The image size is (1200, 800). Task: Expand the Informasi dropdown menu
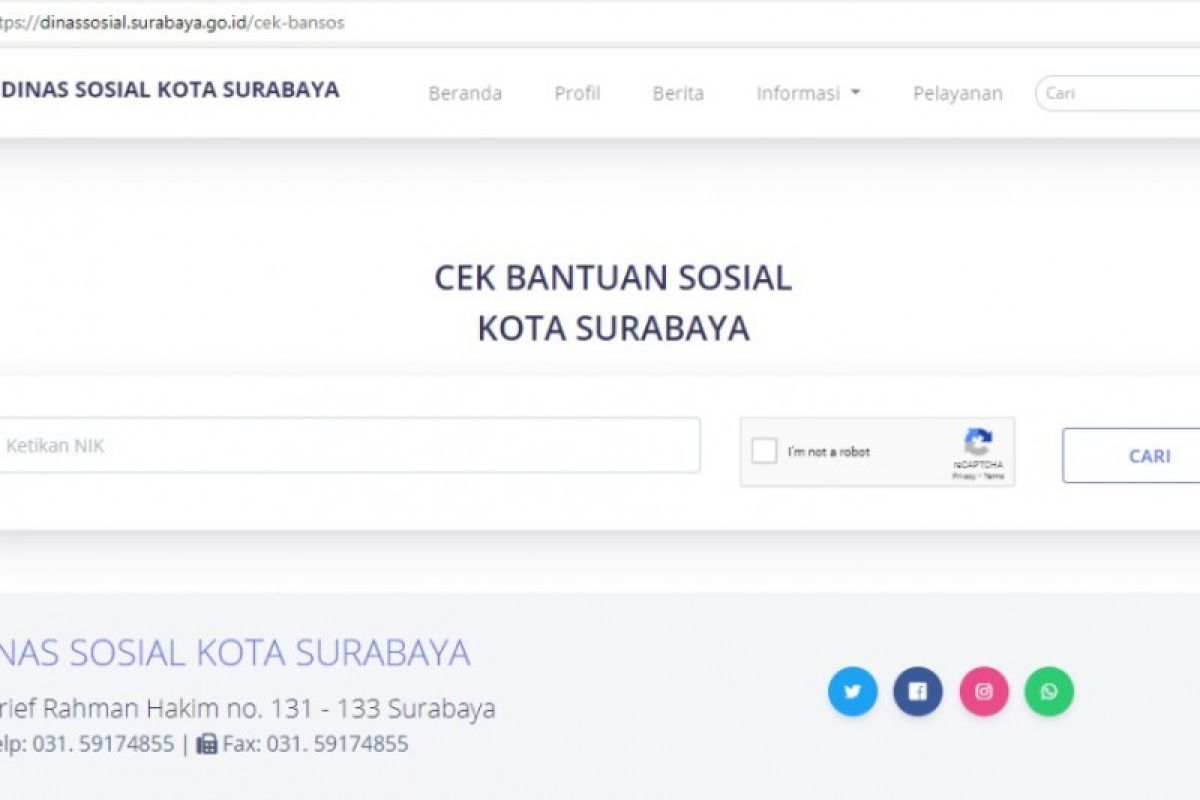[x=808, y=93]
